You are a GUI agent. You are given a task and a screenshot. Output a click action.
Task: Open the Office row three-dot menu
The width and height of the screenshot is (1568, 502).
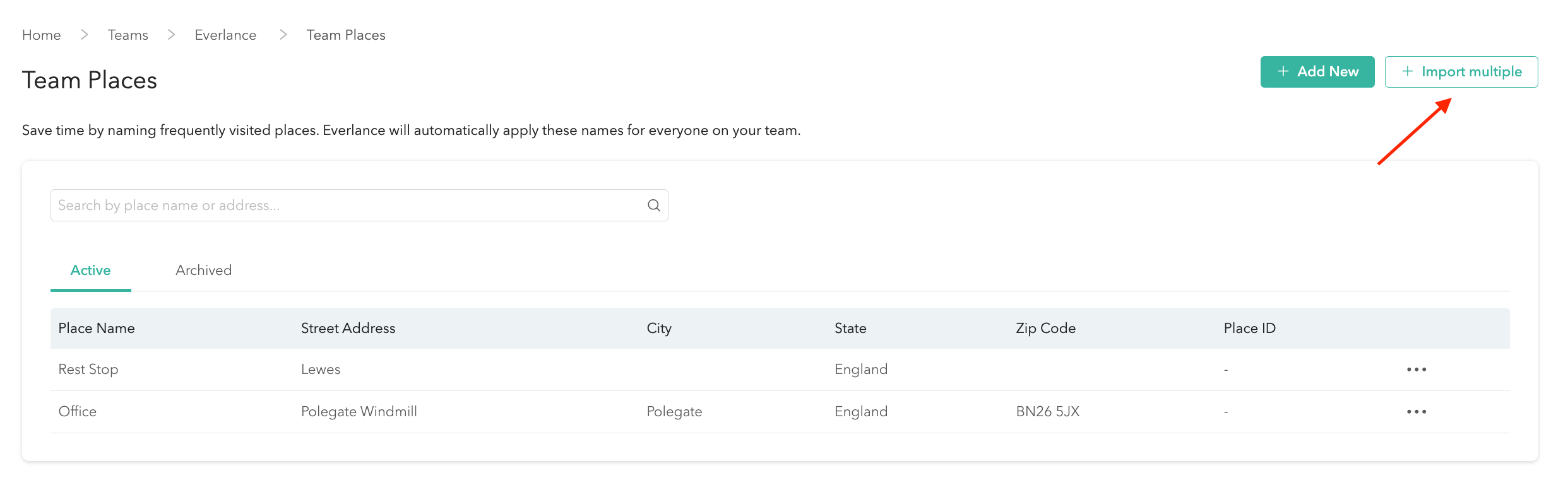1416,412
